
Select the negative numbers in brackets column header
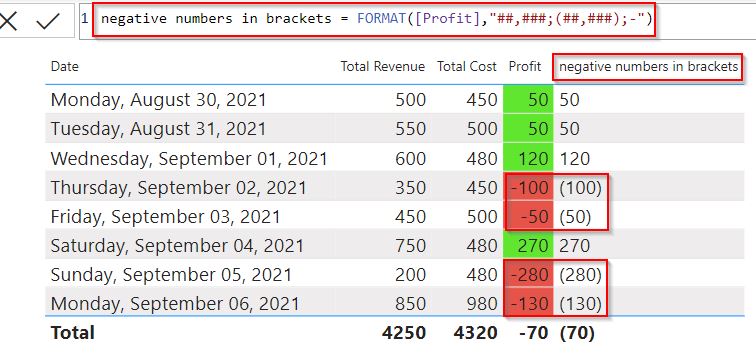coord(648,67)
